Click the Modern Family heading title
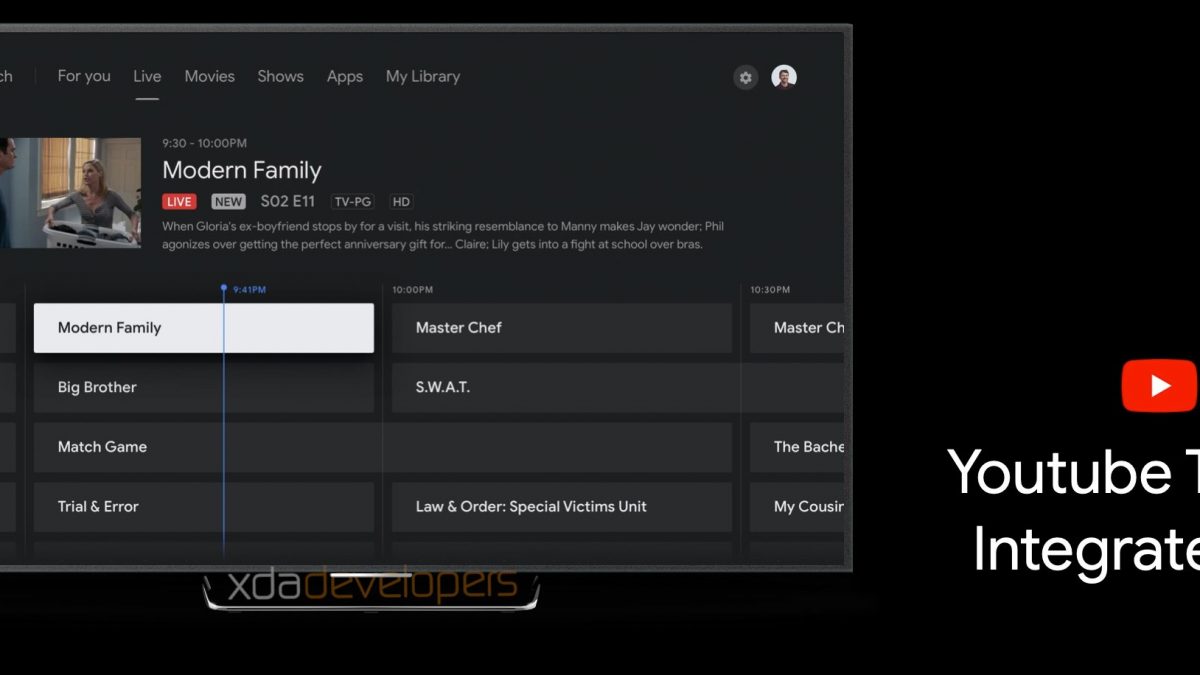This screenshot has width=1200, height=675. pos(242,170)
